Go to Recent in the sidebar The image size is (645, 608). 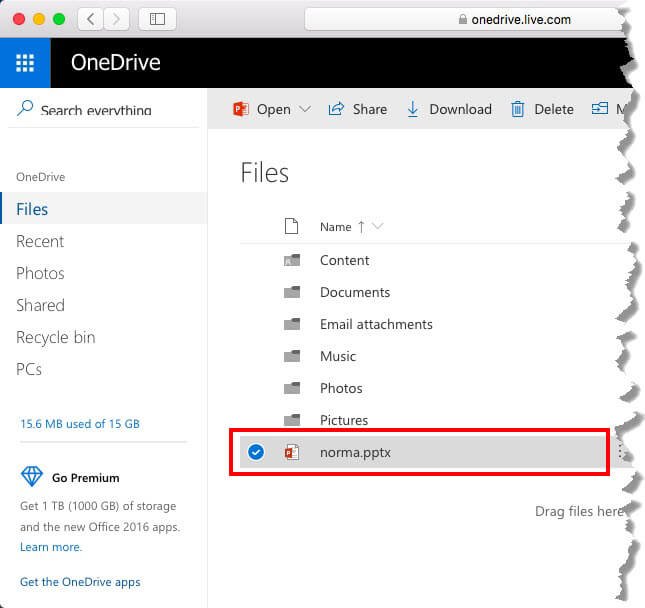40,241
